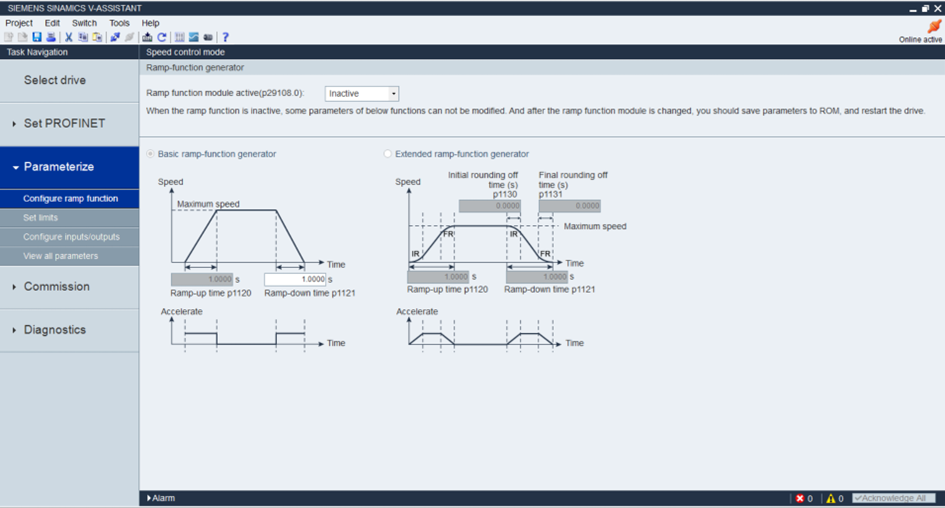
Task: Click the Task Navigation header
Action: pyautogui.click(x=37, y=52)
